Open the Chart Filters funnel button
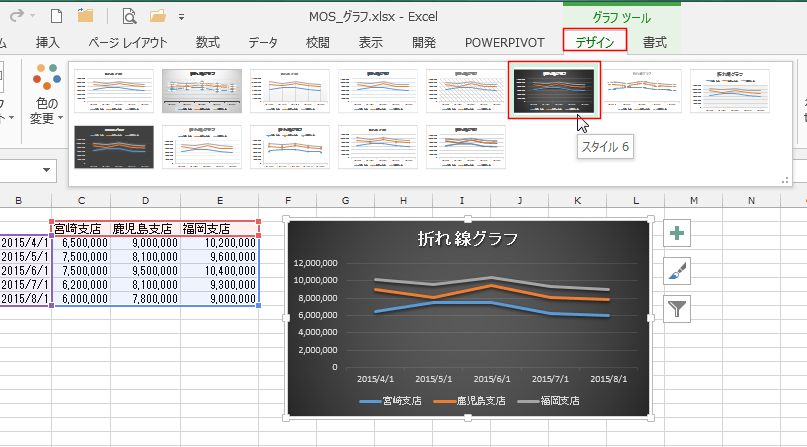Image resolution: width=807 pixels, height=447 pixels. [x=677, y=308]
